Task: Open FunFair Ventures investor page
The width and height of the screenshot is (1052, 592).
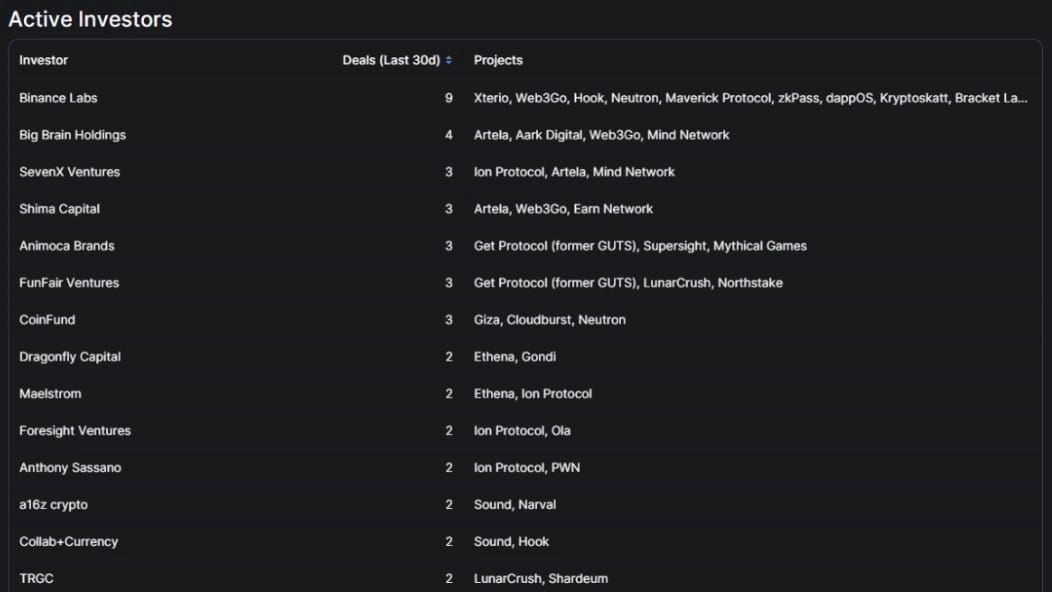Action: coord(69,283)
